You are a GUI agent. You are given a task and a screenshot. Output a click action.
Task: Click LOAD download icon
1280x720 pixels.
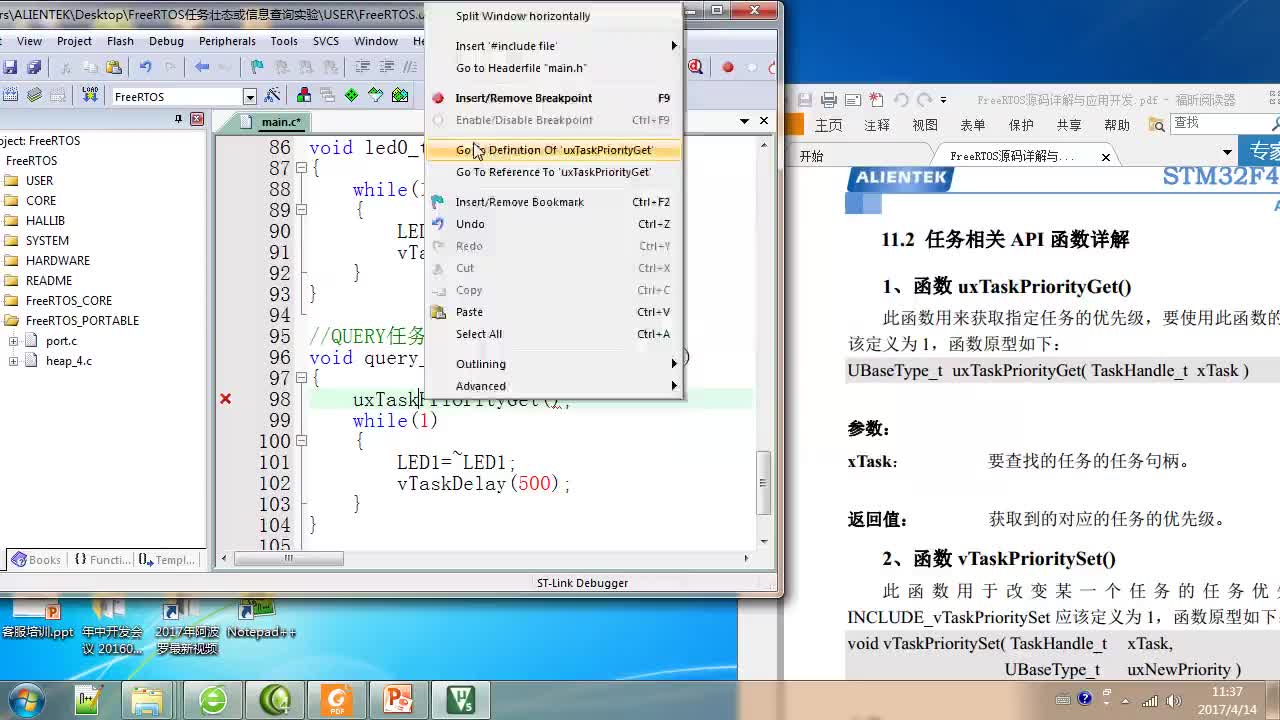pyautogui.click(x=90, y=96)
